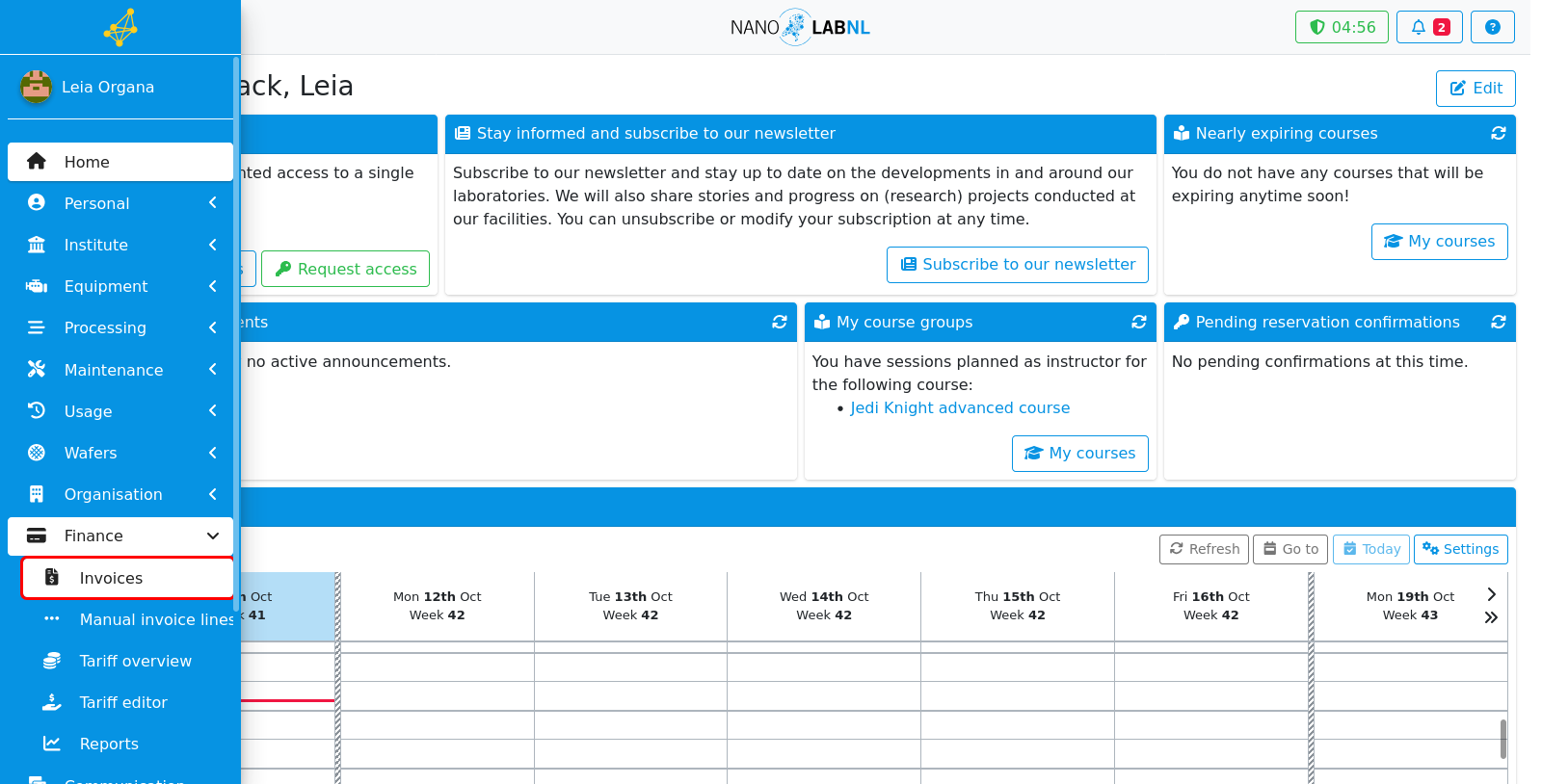Open the notifications bell icon
Viewport: 1542px width, 784px height.
click(1429, 27)
